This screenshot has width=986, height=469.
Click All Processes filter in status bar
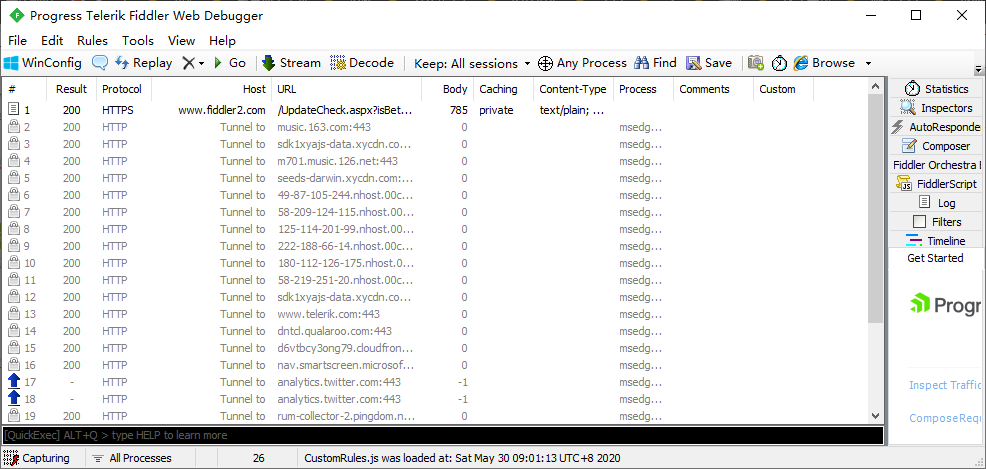[132, 458]
